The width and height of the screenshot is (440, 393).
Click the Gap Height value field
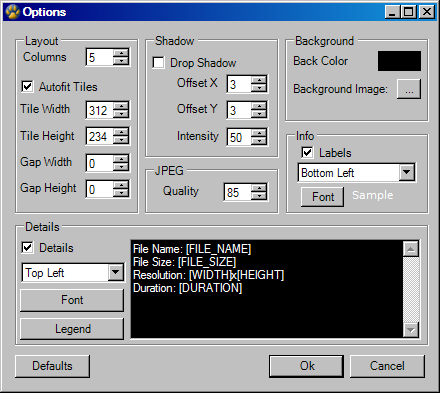click(x=99, y=189)
